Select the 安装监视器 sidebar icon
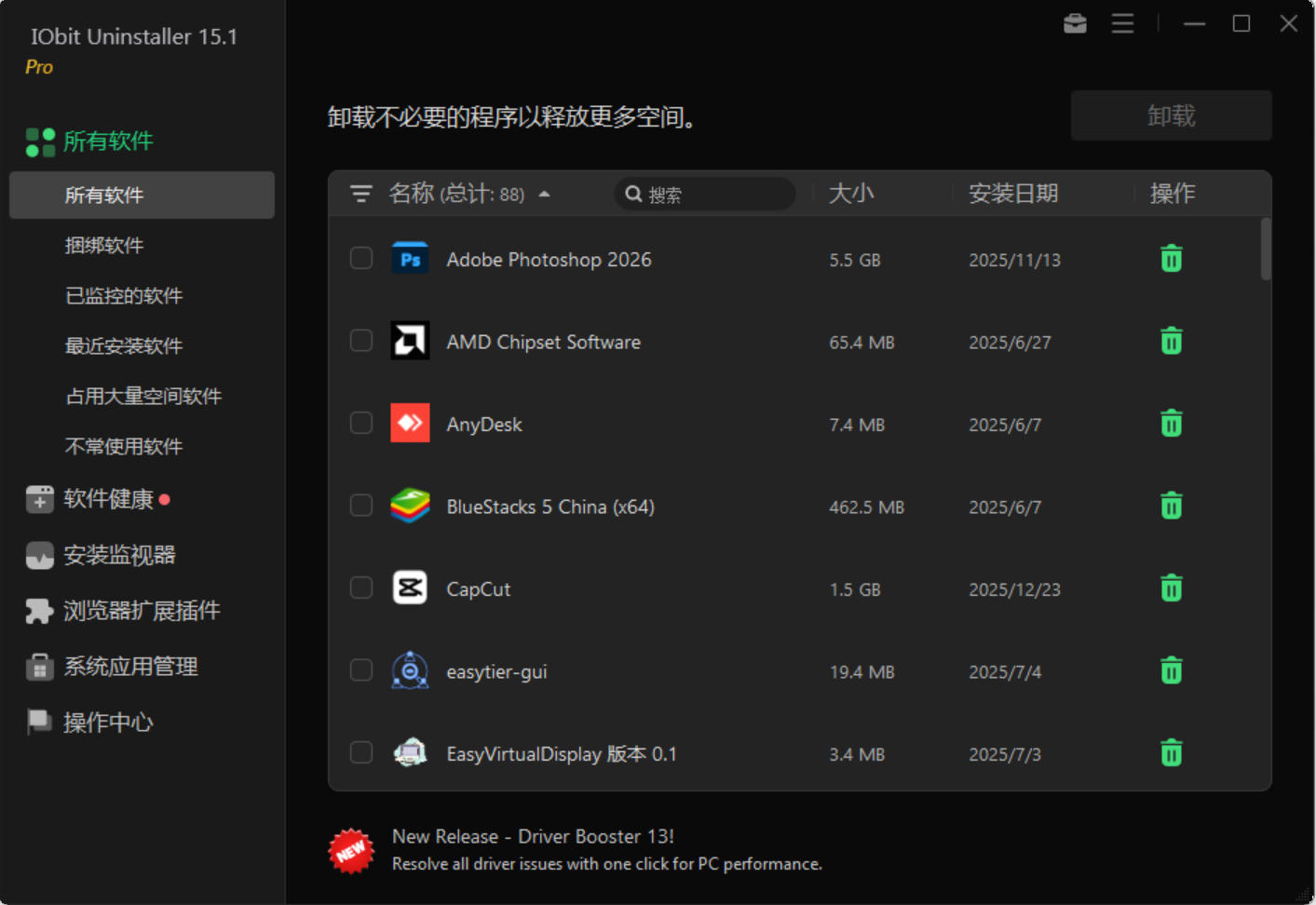The image size is (1316, 905). [39, 554]
